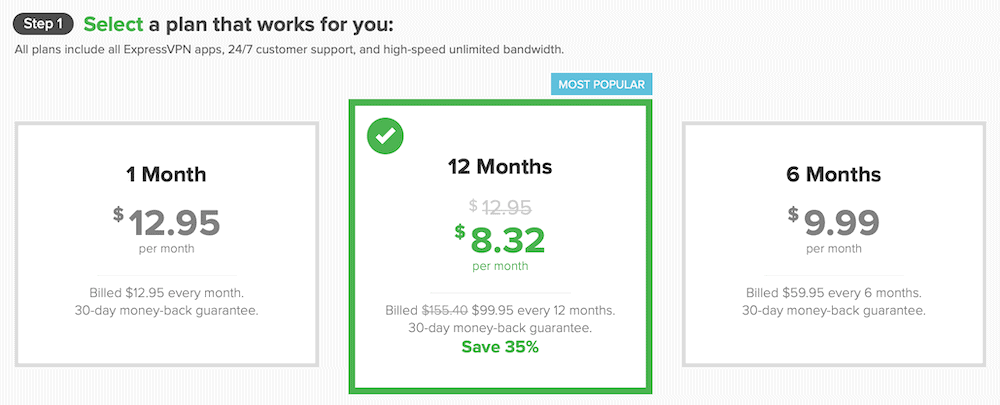The height and width of the screenshot is (405, 1000).
Task: Click money-back guarantee text in 12 Months card
Action: [499, 328]
